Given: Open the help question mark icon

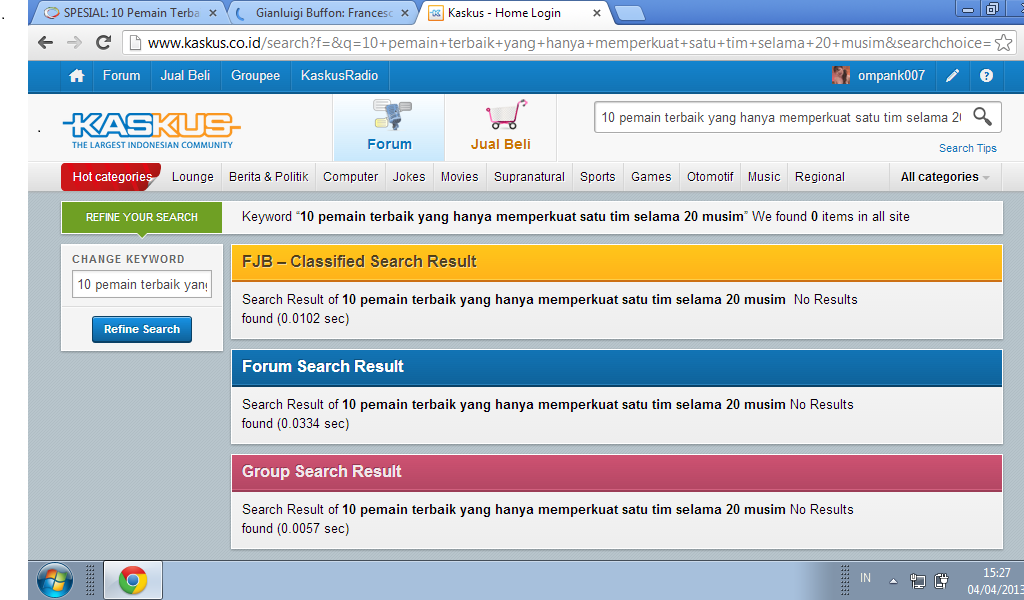Looking at the screenshot, I should coord(986,76).
